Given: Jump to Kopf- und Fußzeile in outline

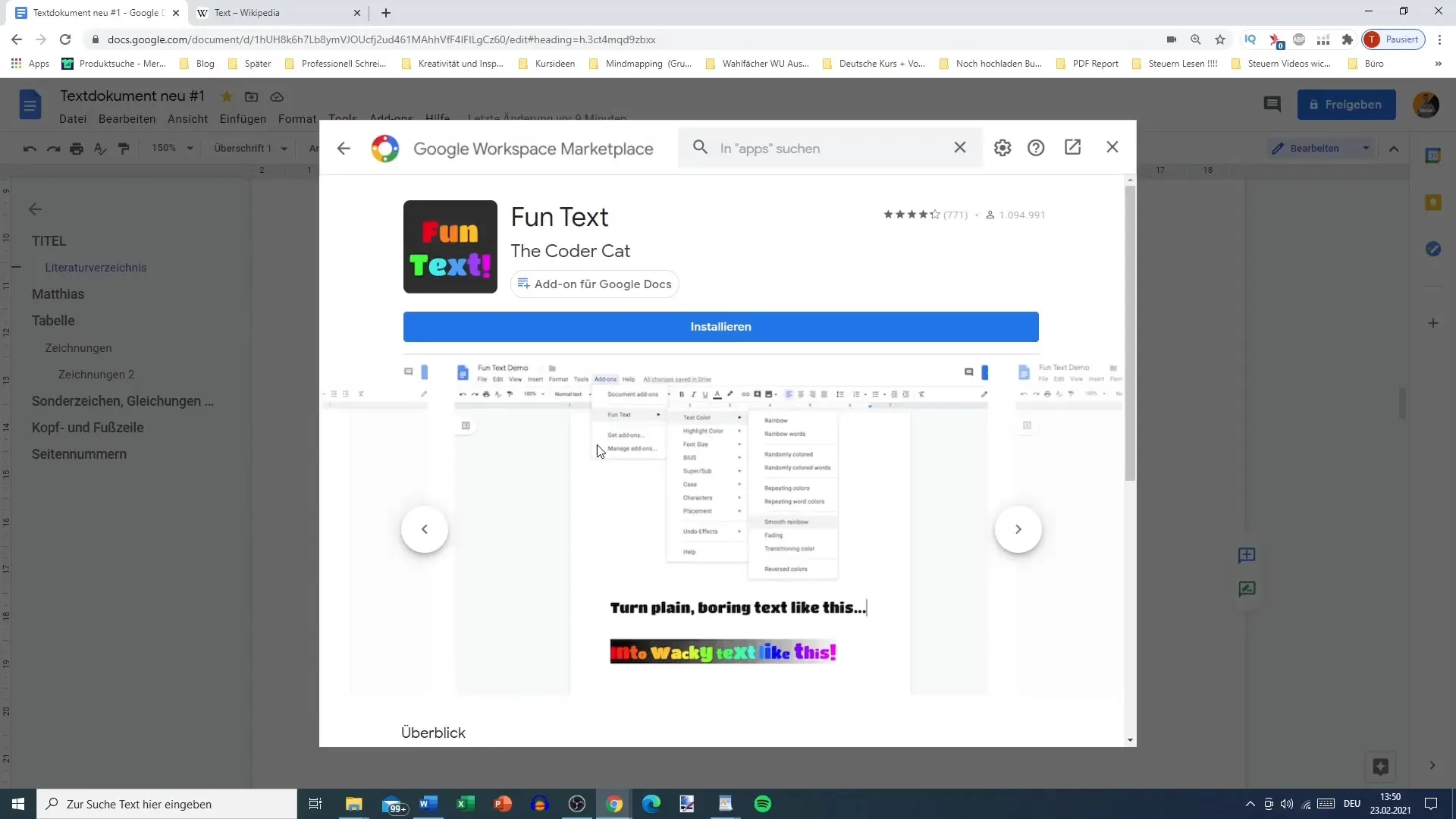Looking at the screenshot, I should point(87,428).
